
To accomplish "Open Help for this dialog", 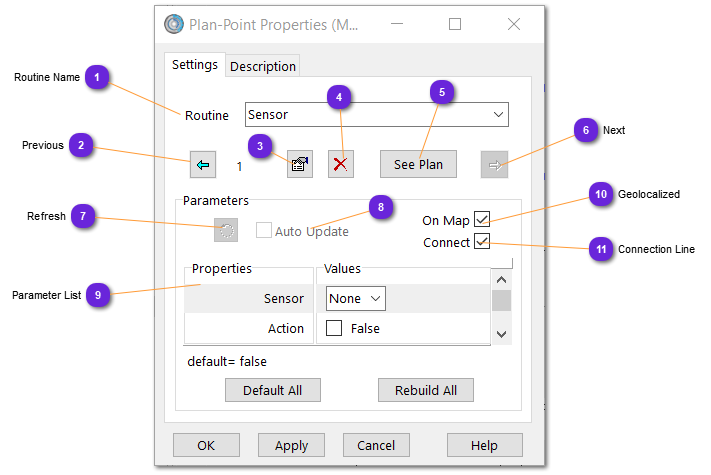I will pyautogui.click(x=484, y=445).
